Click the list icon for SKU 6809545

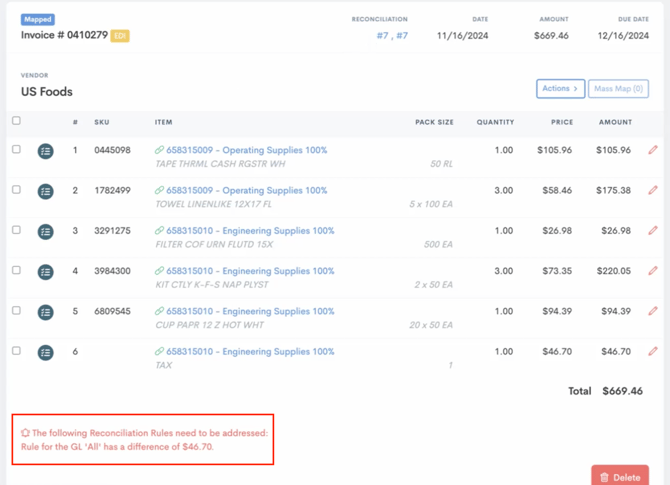[x=45, y=312]
